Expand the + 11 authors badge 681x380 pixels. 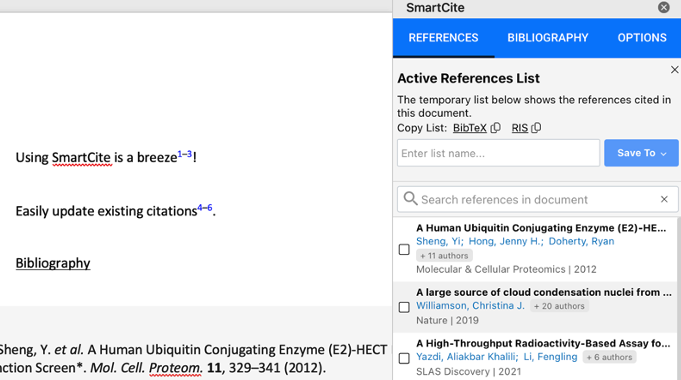point(444,256)
